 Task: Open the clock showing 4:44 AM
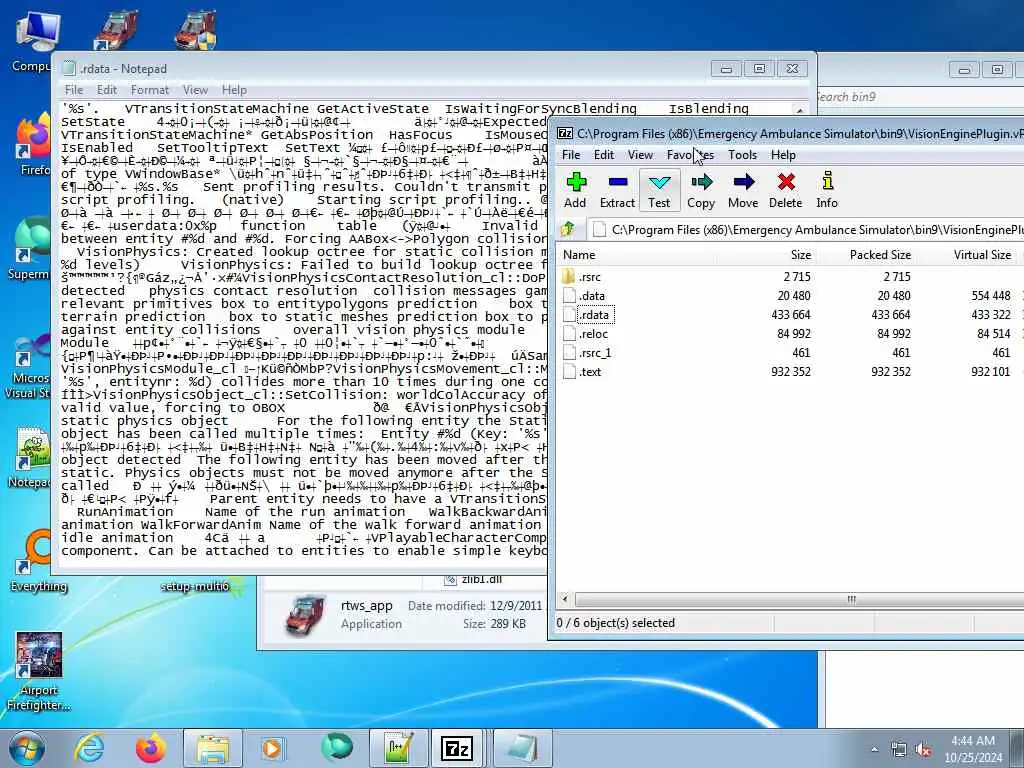[973, 749]
